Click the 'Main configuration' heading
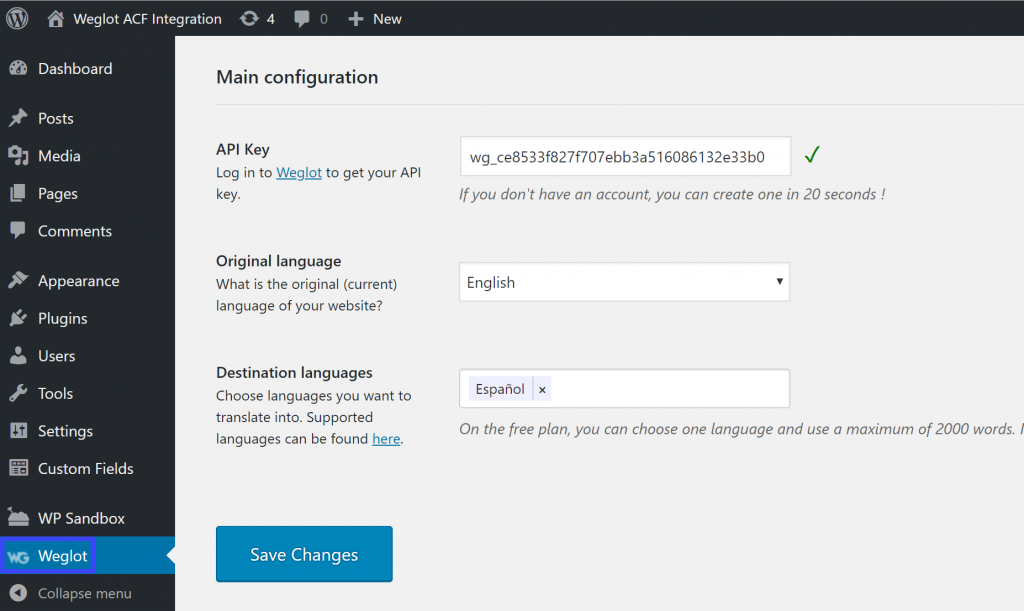The width and height of the screenshot is (1024, 611). pos(297,77)
